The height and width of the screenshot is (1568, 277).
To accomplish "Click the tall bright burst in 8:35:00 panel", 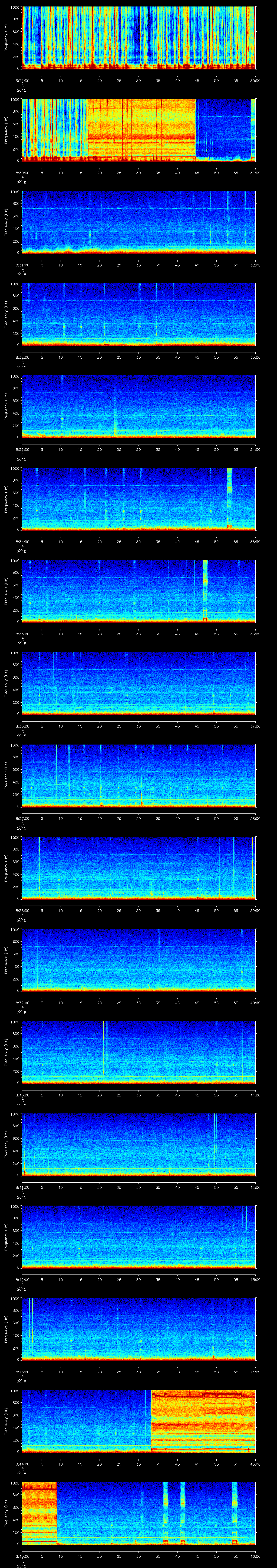I will click(205, 590).
